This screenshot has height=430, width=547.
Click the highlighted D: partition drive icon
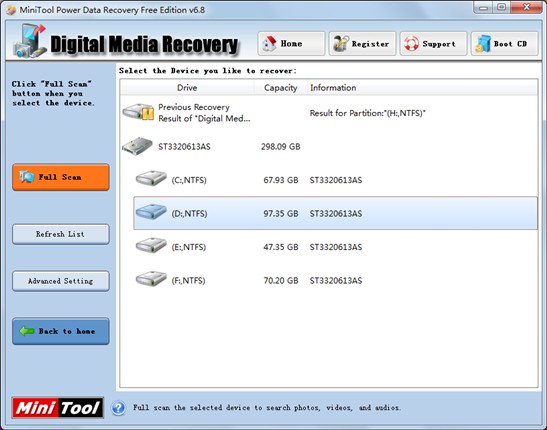coord(151,212)
